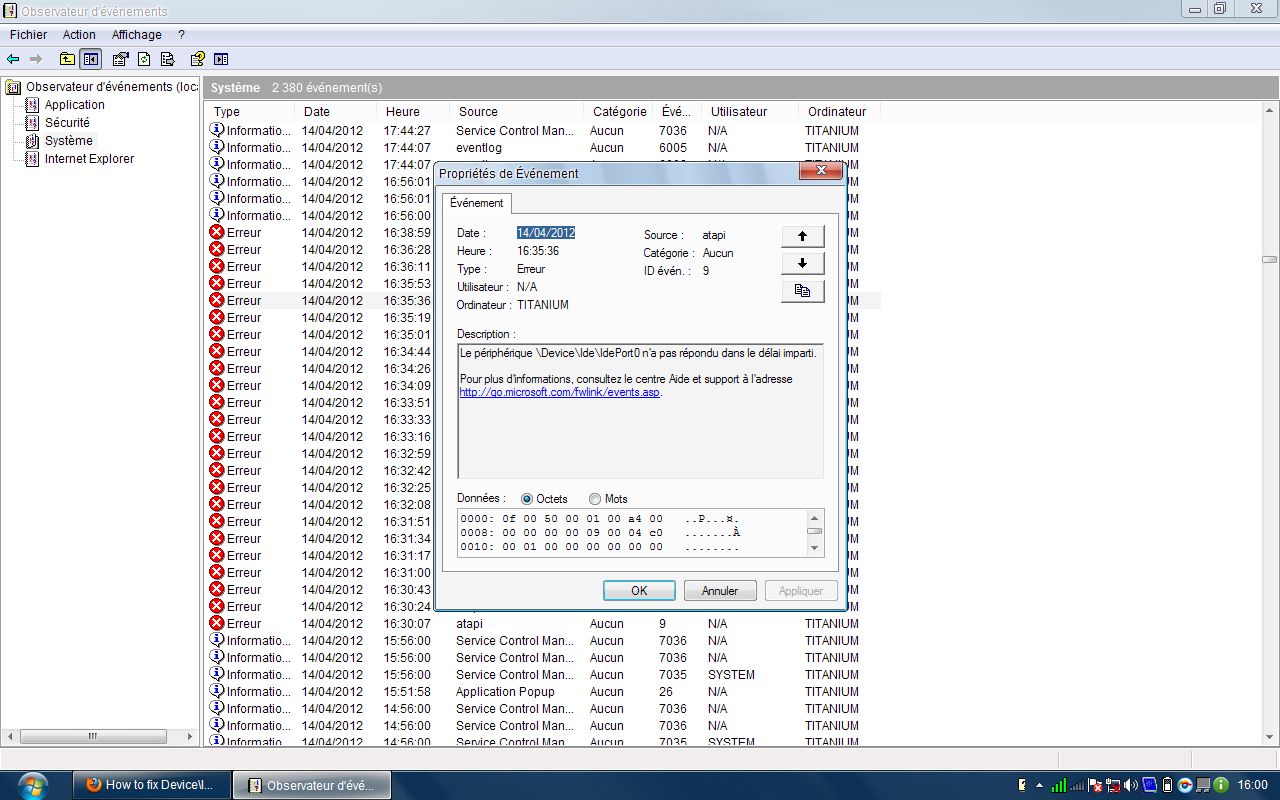This screenshot has height=800, width=1280.
Task: Sort by the Type column header
Action: (249, 112)
